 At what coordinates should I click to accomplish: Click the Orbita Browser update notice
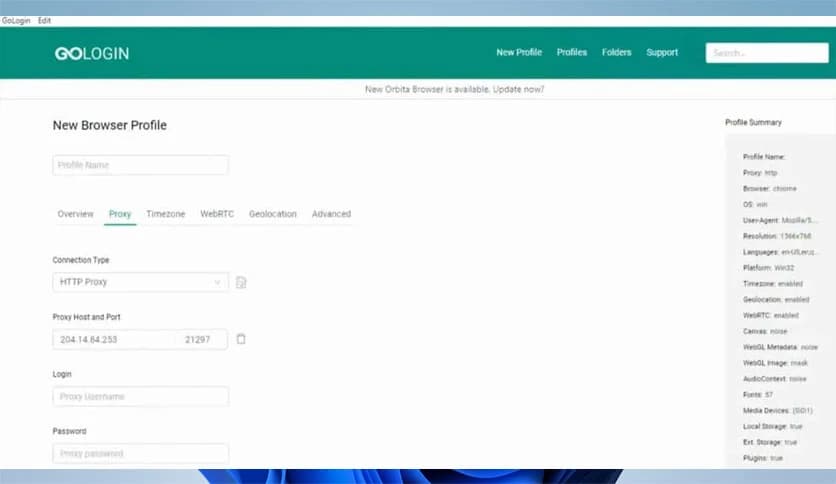tap(454, 89)
